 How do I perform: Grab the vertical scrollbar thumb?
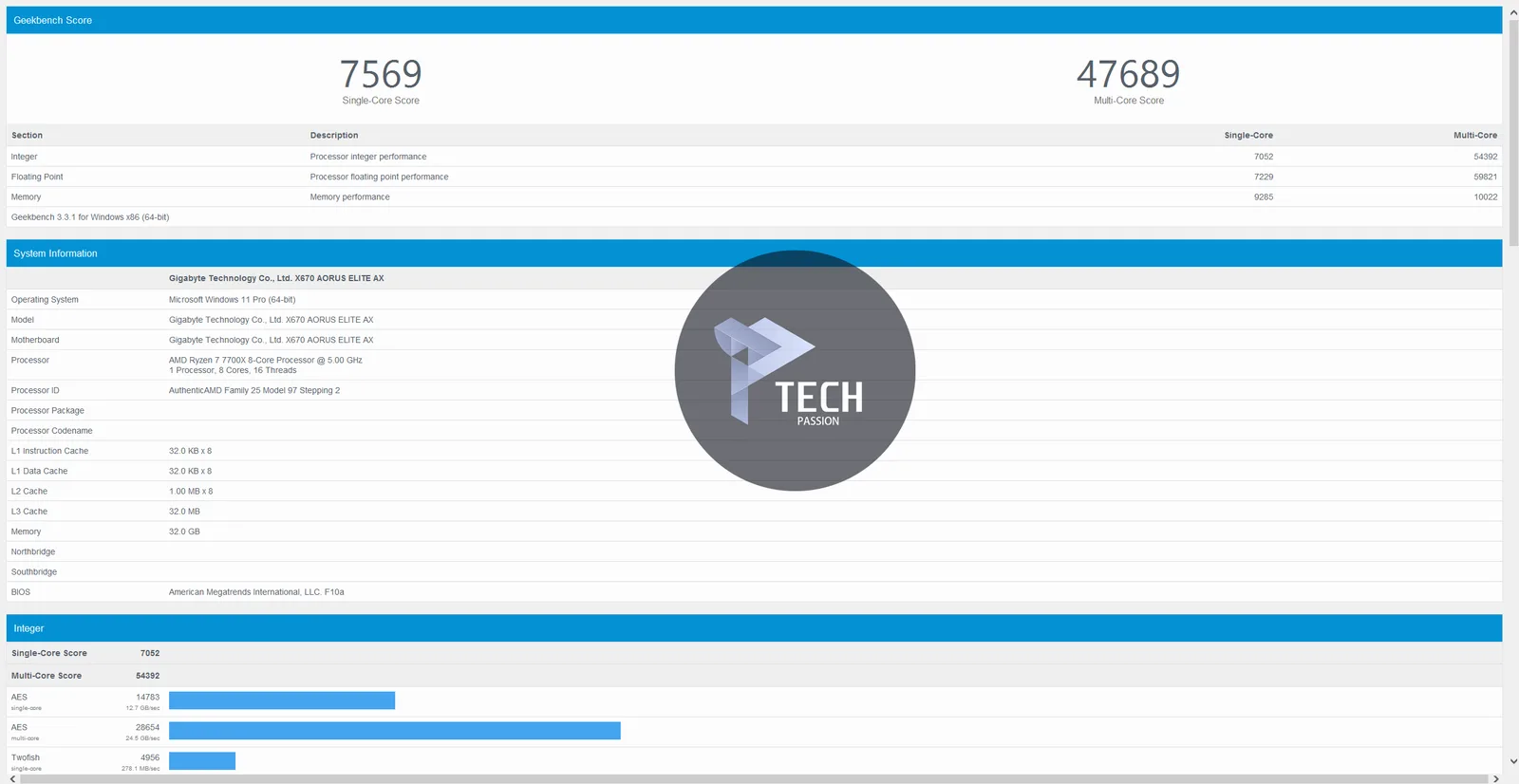point(1513,133)
